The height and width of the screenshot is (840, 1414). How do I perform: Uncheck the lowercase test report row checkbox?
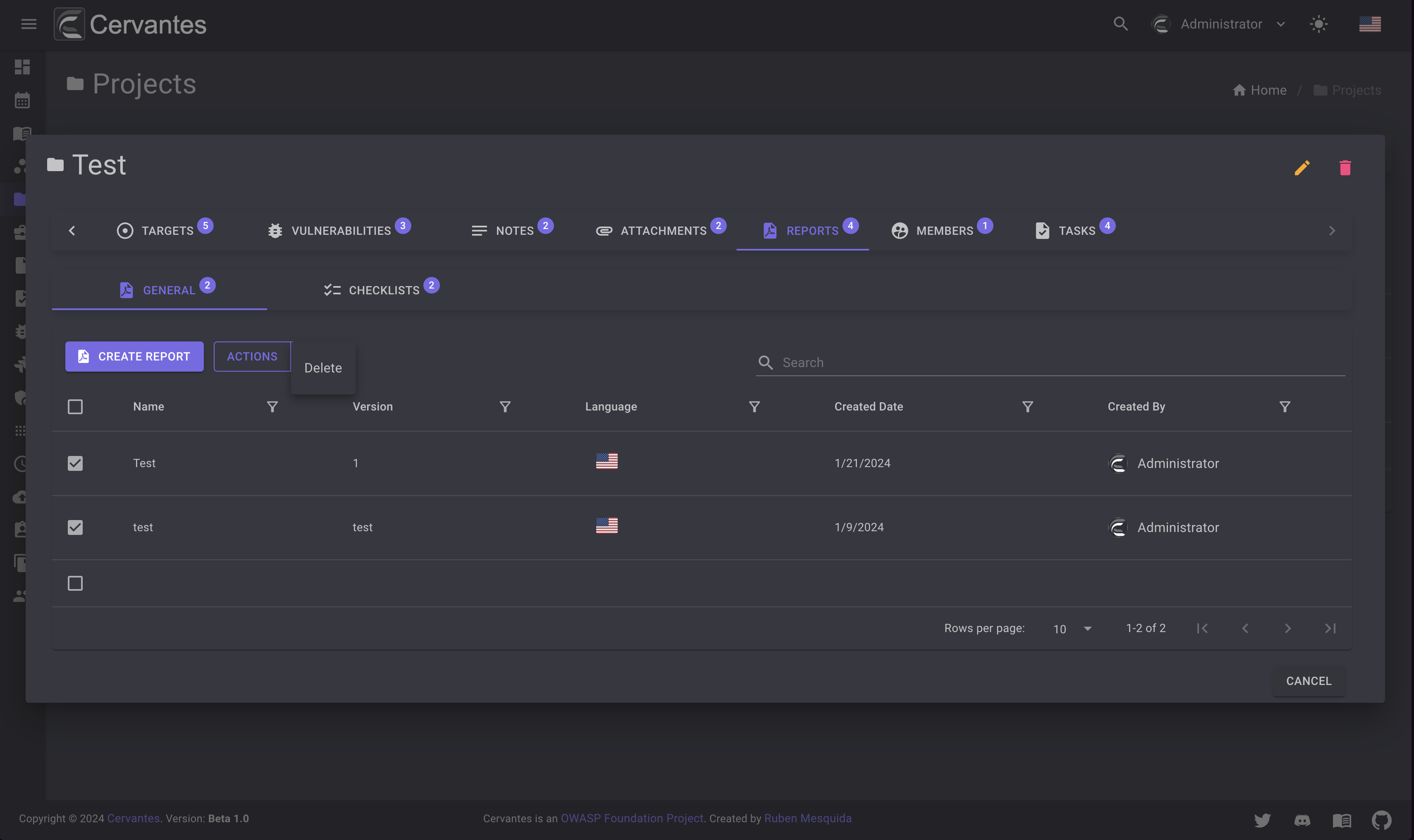coord(75,527)
